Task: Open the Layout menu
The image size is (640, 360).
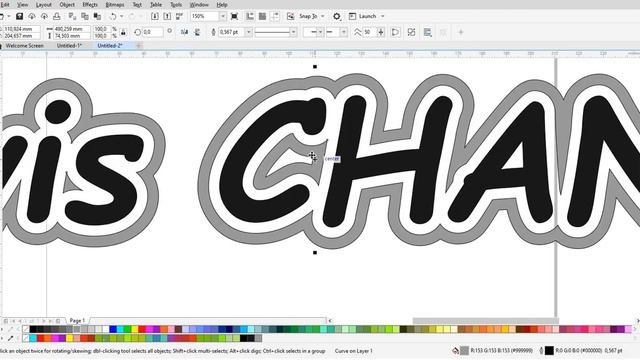Action: coord(44,5)
